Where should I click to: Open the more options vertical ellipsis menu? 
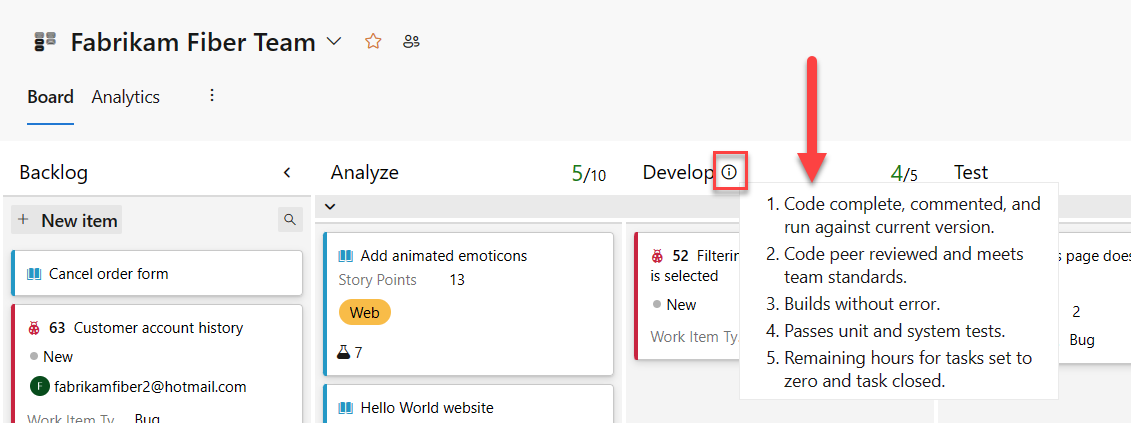[212, 96]
